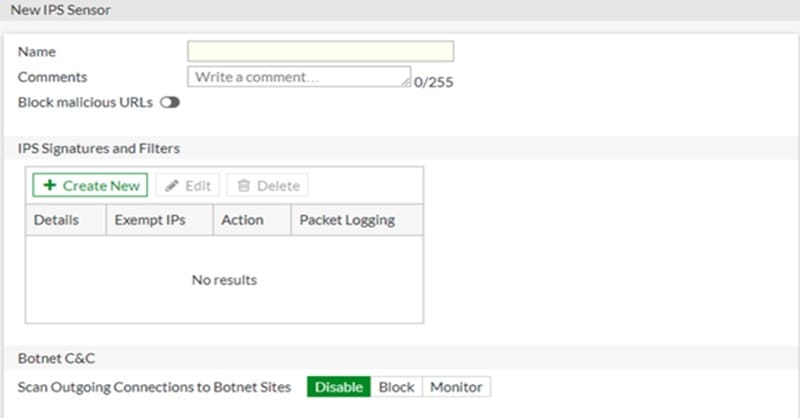Click the green plus icon for Create New
Viewport: 800px width, 418px height.
tap(49, 185)
